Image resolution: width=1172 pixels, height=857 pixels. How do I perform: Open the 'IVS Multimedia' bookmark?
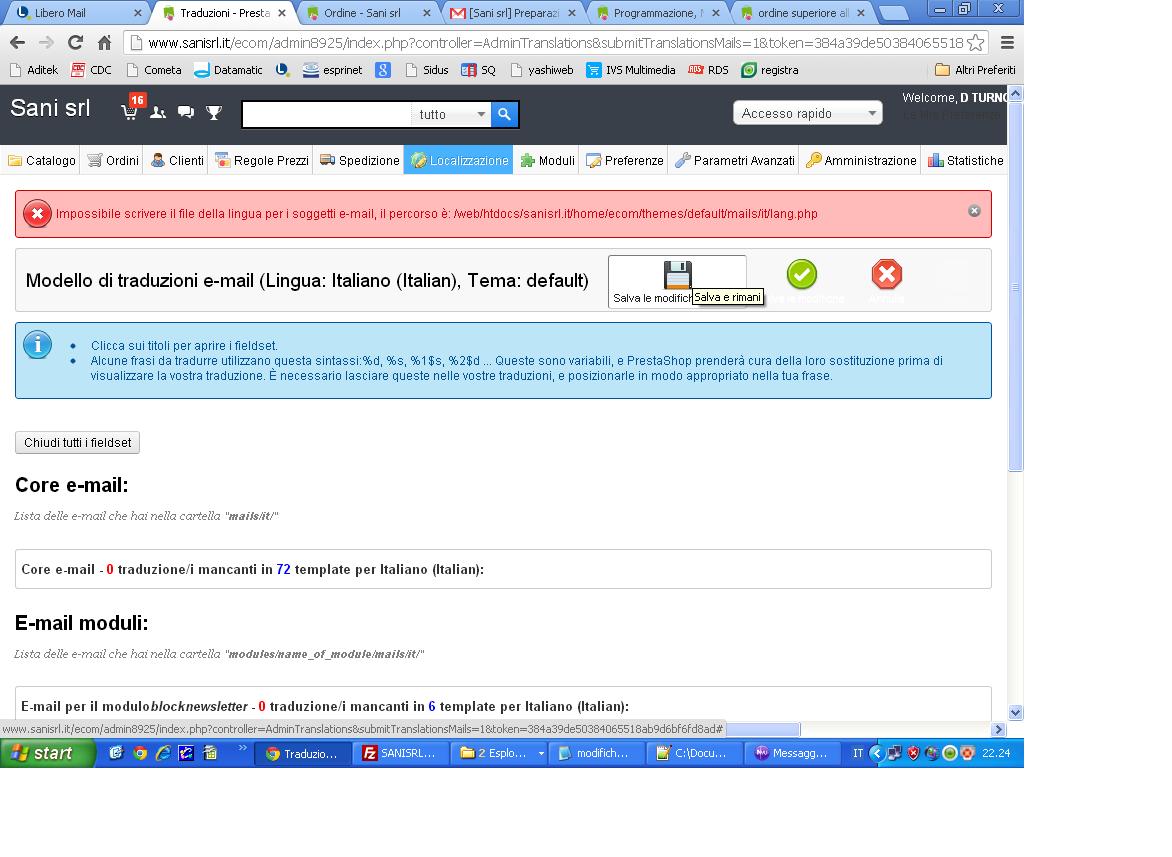point(631,69)
